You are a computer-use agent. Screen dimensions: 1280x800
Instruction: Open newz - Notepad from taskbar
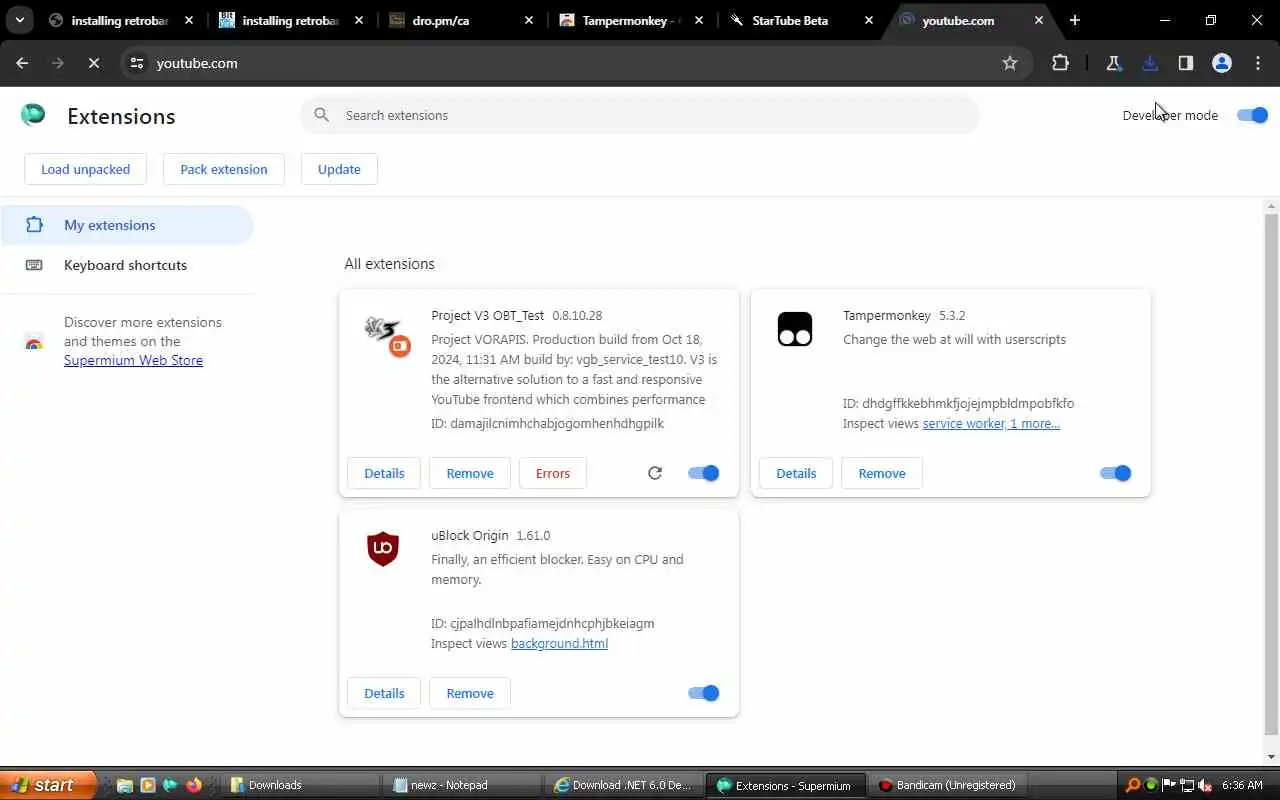[464, 785]
